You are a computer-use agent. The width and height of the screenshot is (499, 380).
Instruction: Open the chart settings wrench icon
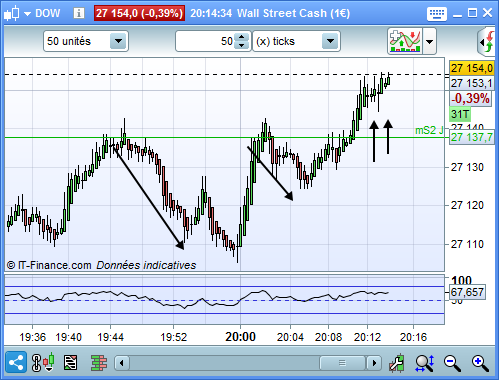397,363
